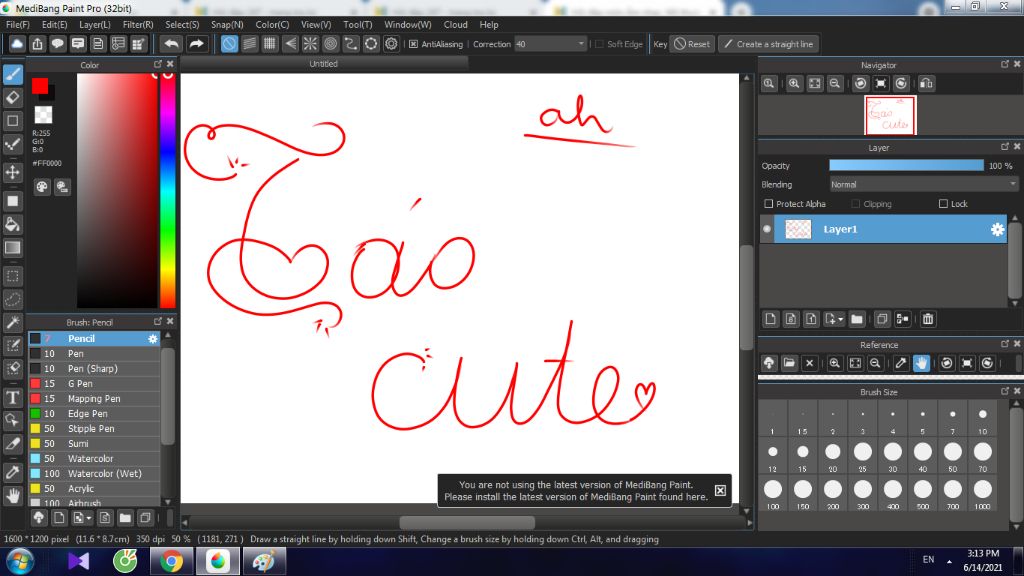
Task: Select the Lasso tool
Action: (13, 300)
